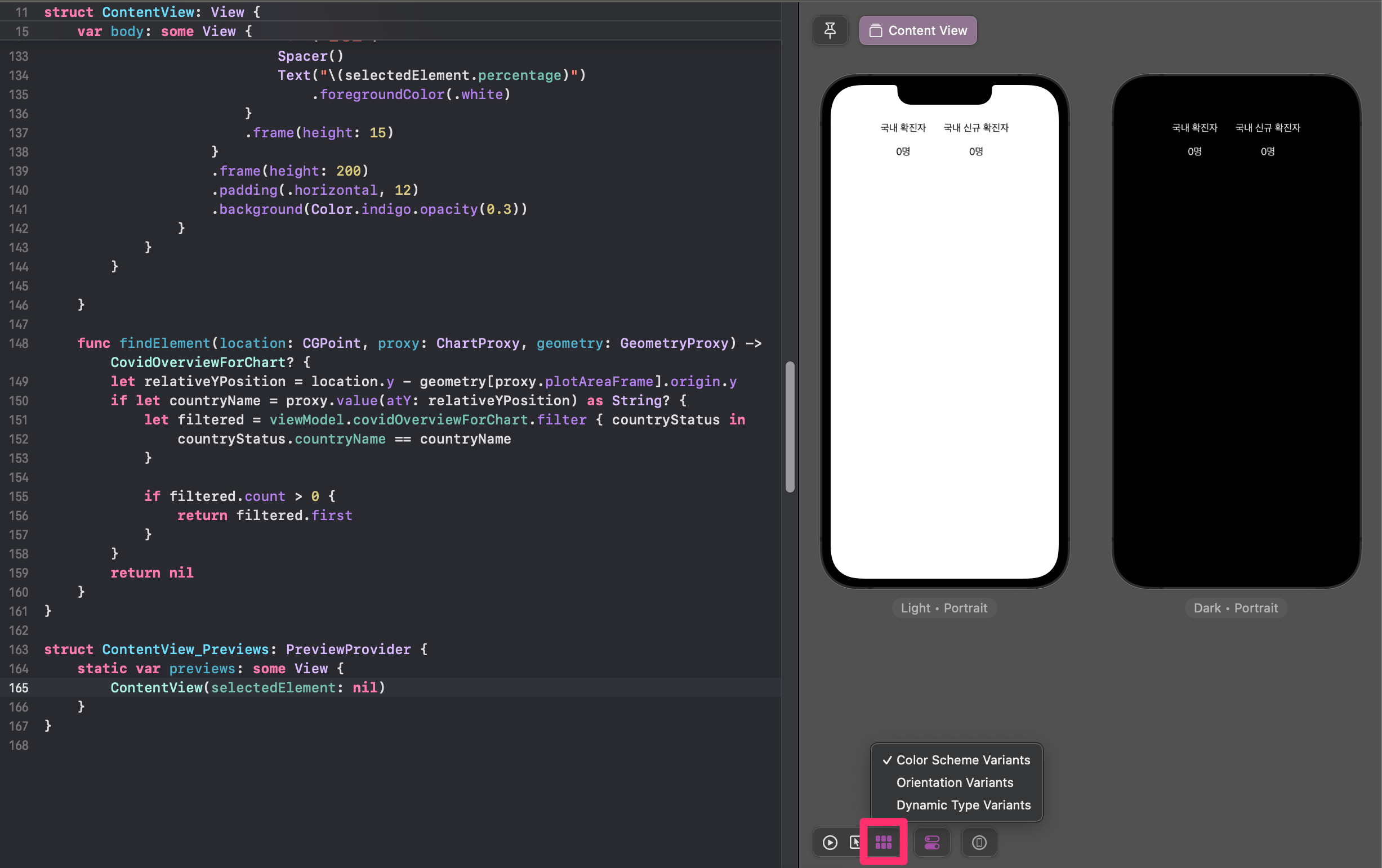Click 'CovidOverviewForChart?' return type
1382x868 pixels.
(x=202, y=363)
